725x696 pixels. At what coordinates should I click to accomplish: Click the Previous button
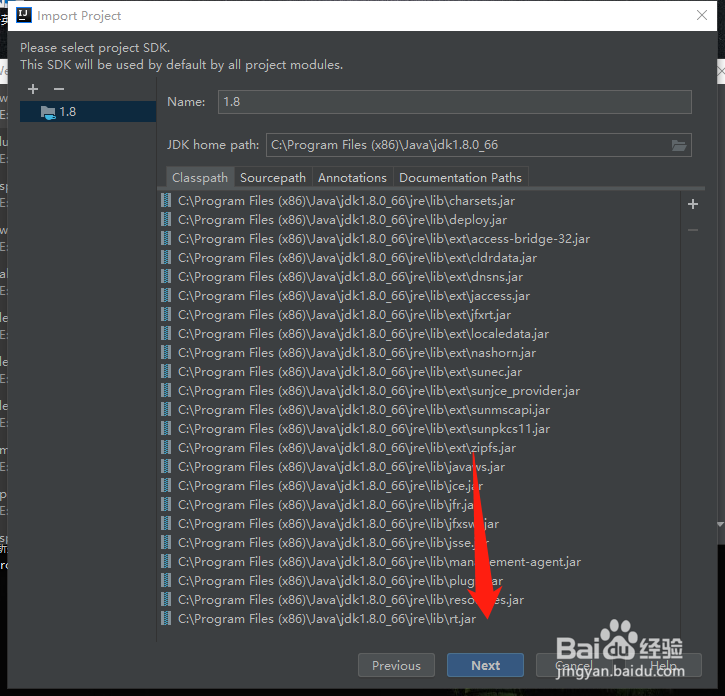point(396,665)
